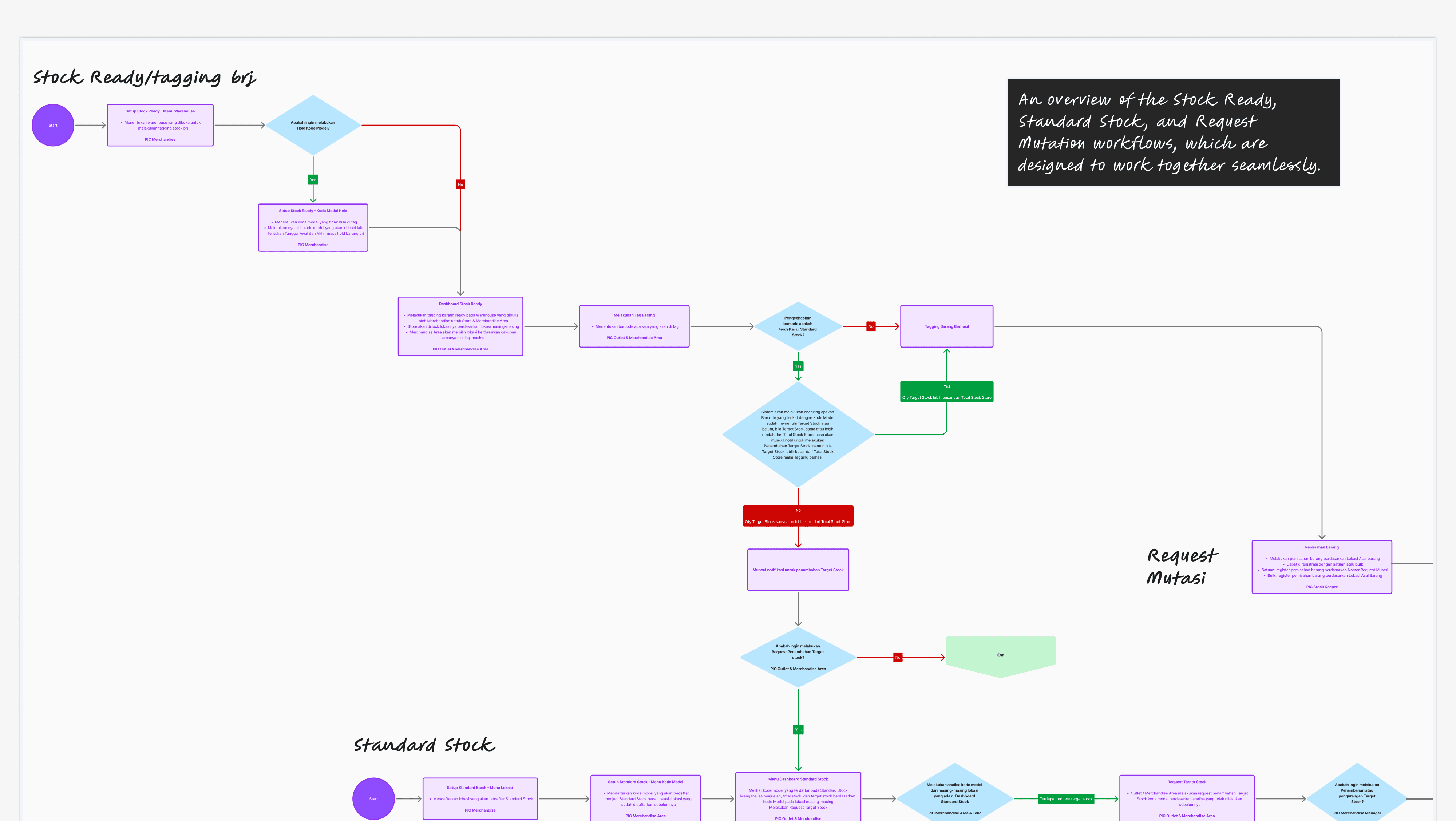
Task: Click the red "Qty Target Stock sama atau lebih kecil" label
Action: pyautogui.click(x=798, y=515)
